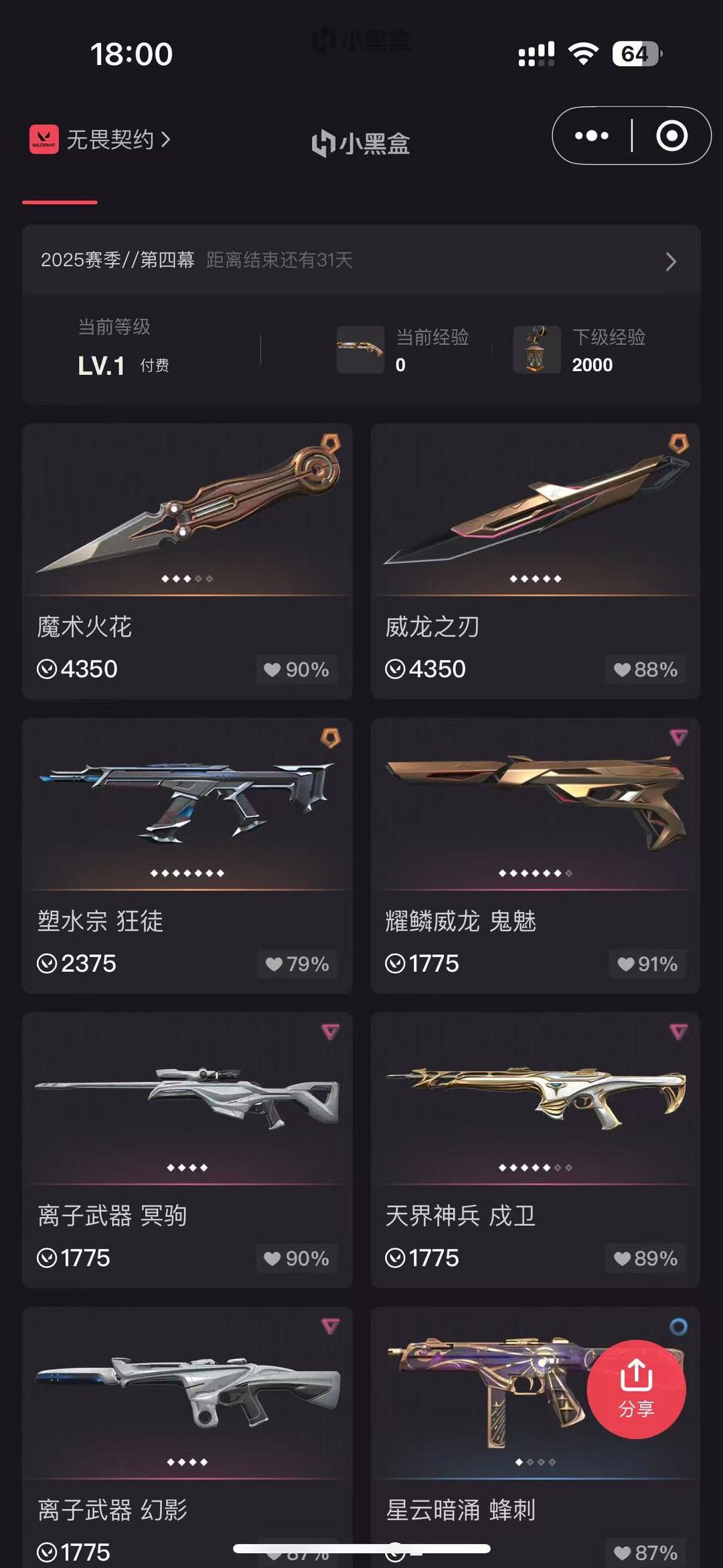Tap the current experience shotgun reward icon
The width and height of the screenshot is (723, 1568).
coord(360,350)
